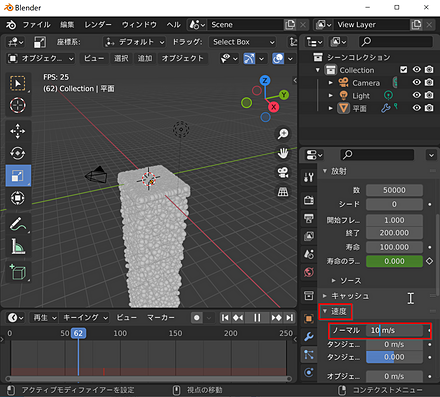Open the Object mode dropdown
The width and height of the screenshot is (440, 397).
pyautogui.click(x=41, y=59)
